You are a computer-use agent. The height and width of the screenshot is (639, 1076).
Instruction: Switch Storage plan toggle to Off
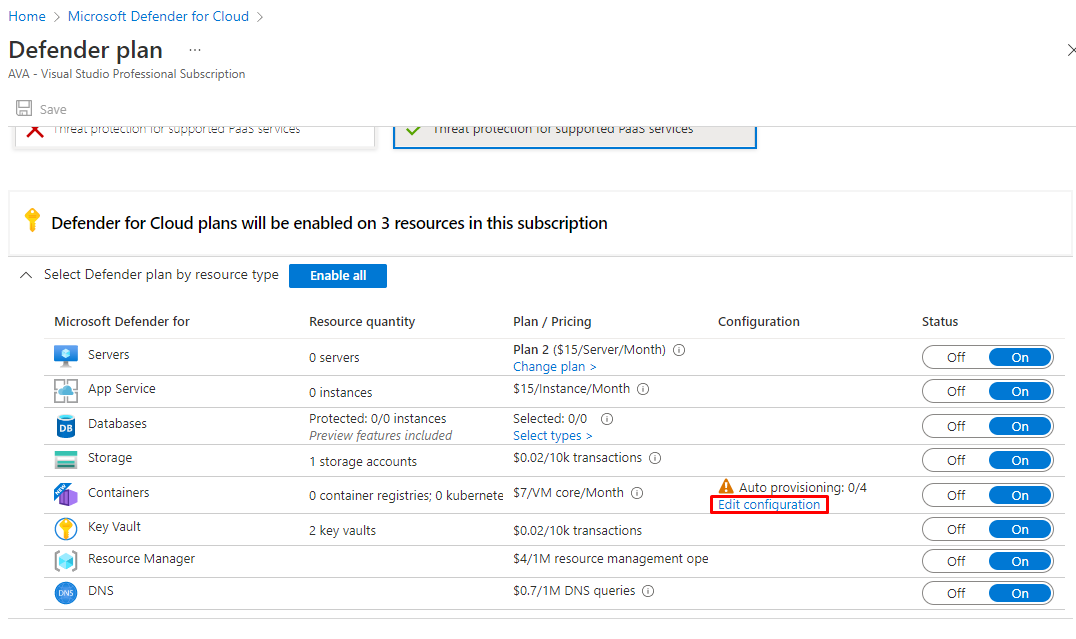tap(956, 461)
